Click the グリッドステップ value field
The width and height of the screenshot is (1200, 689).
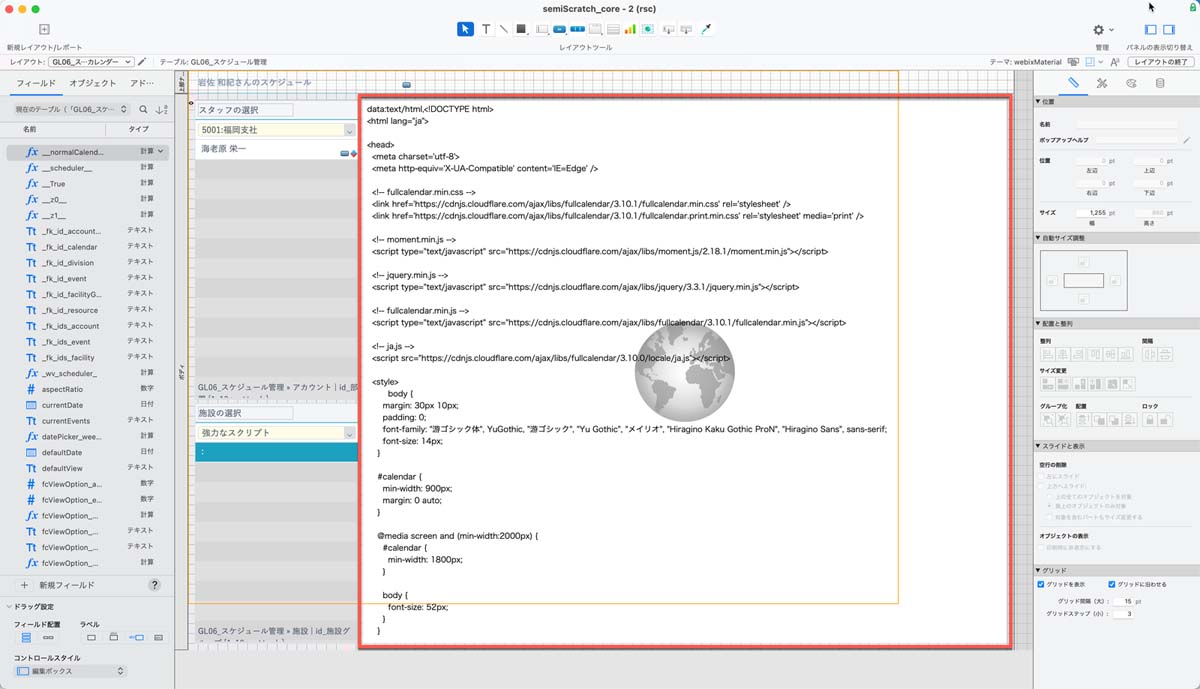click(1124, 614)
